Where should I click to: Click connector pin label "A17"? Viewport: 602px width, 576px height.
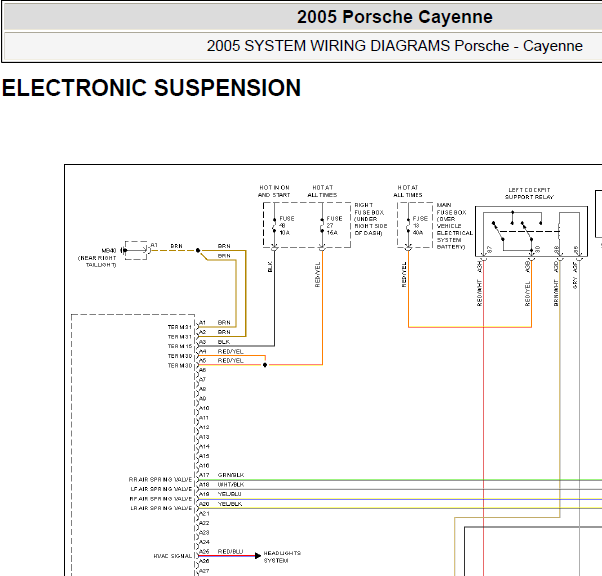(204, 475)
